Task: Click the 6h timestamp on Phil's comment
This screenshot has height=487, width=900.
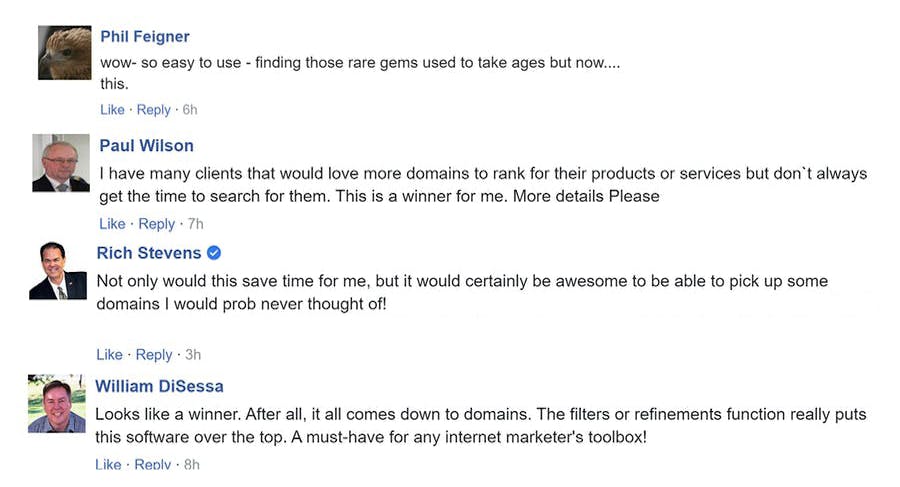Action: coord(189,110)
